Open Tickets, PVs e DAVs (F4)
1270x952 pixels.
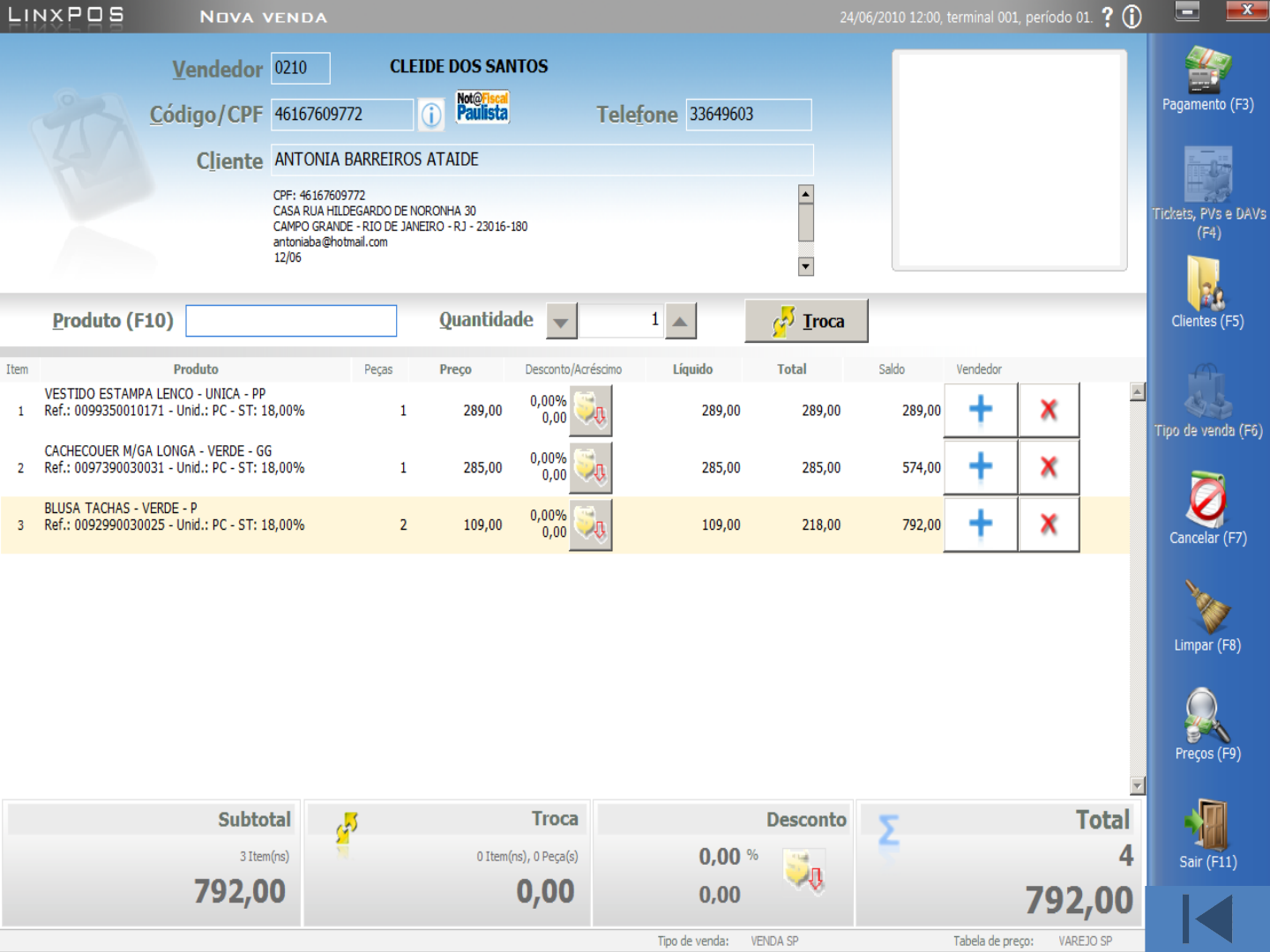pos(1208,192)
